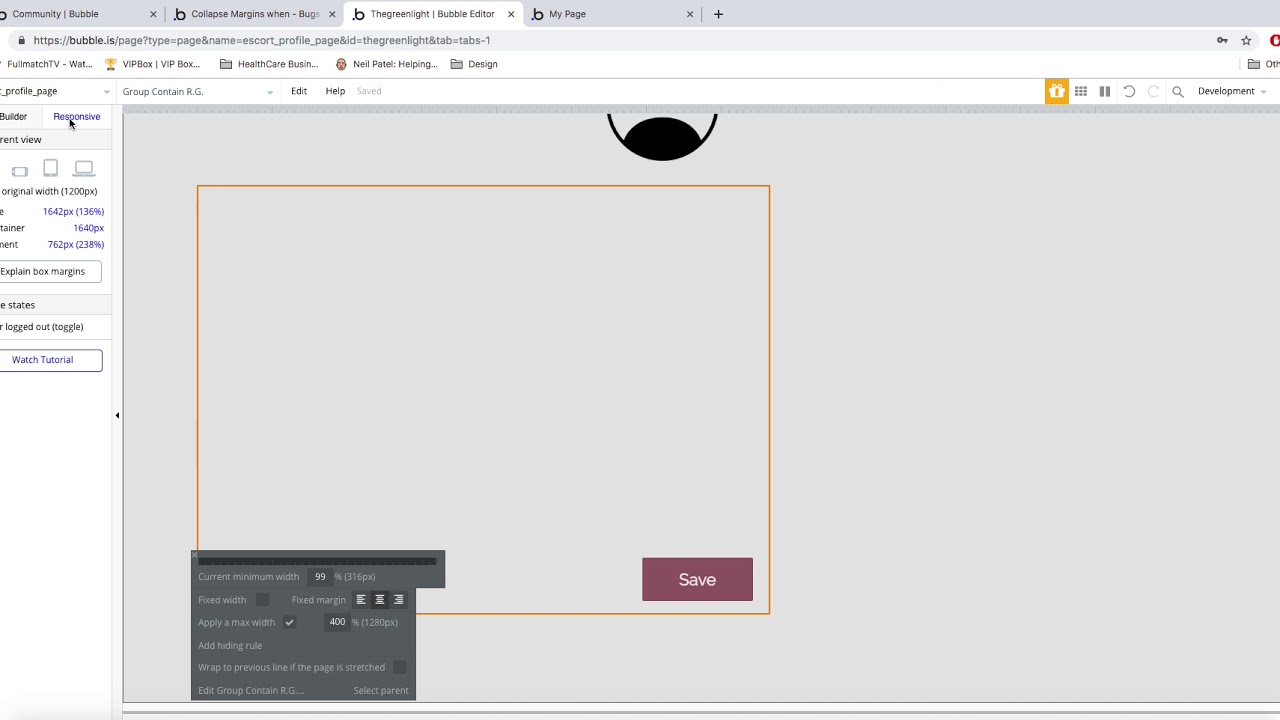Toggle user logged out state
1280x720 pixels.
coord(42,327)
